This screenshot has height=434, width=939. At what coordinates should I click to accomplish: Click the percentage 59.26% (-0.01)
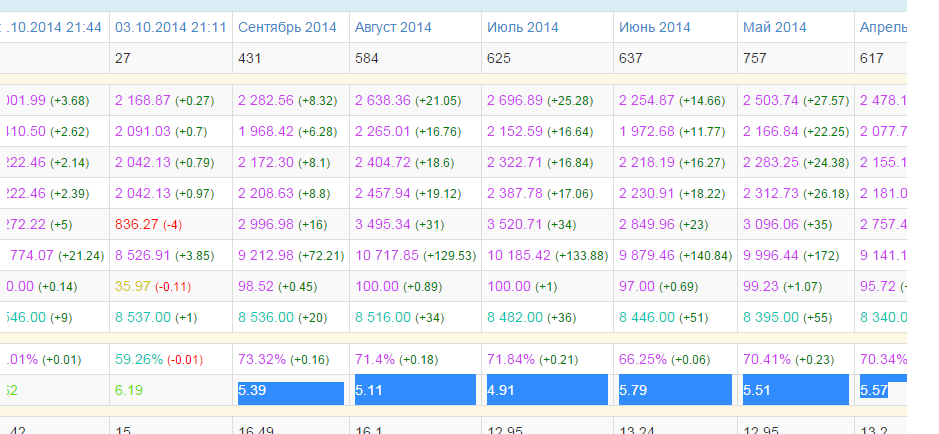159,360
